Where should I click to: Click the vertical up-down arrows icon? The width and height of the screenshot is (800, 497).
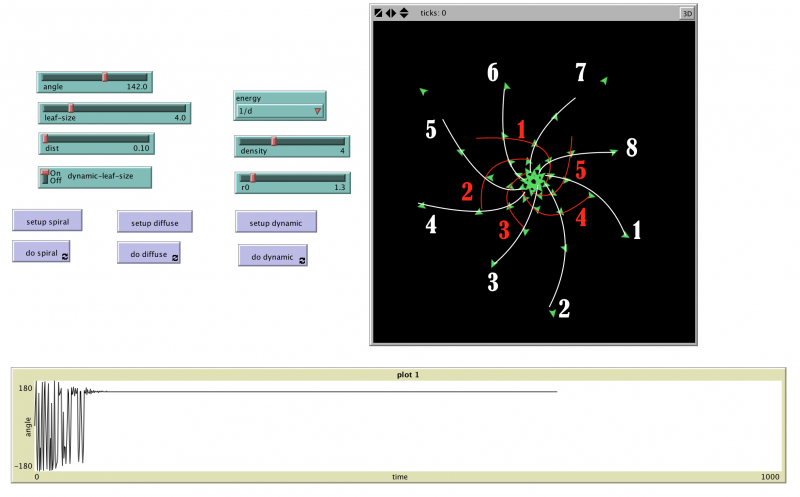pyautogui.click(x=404, y=13)
